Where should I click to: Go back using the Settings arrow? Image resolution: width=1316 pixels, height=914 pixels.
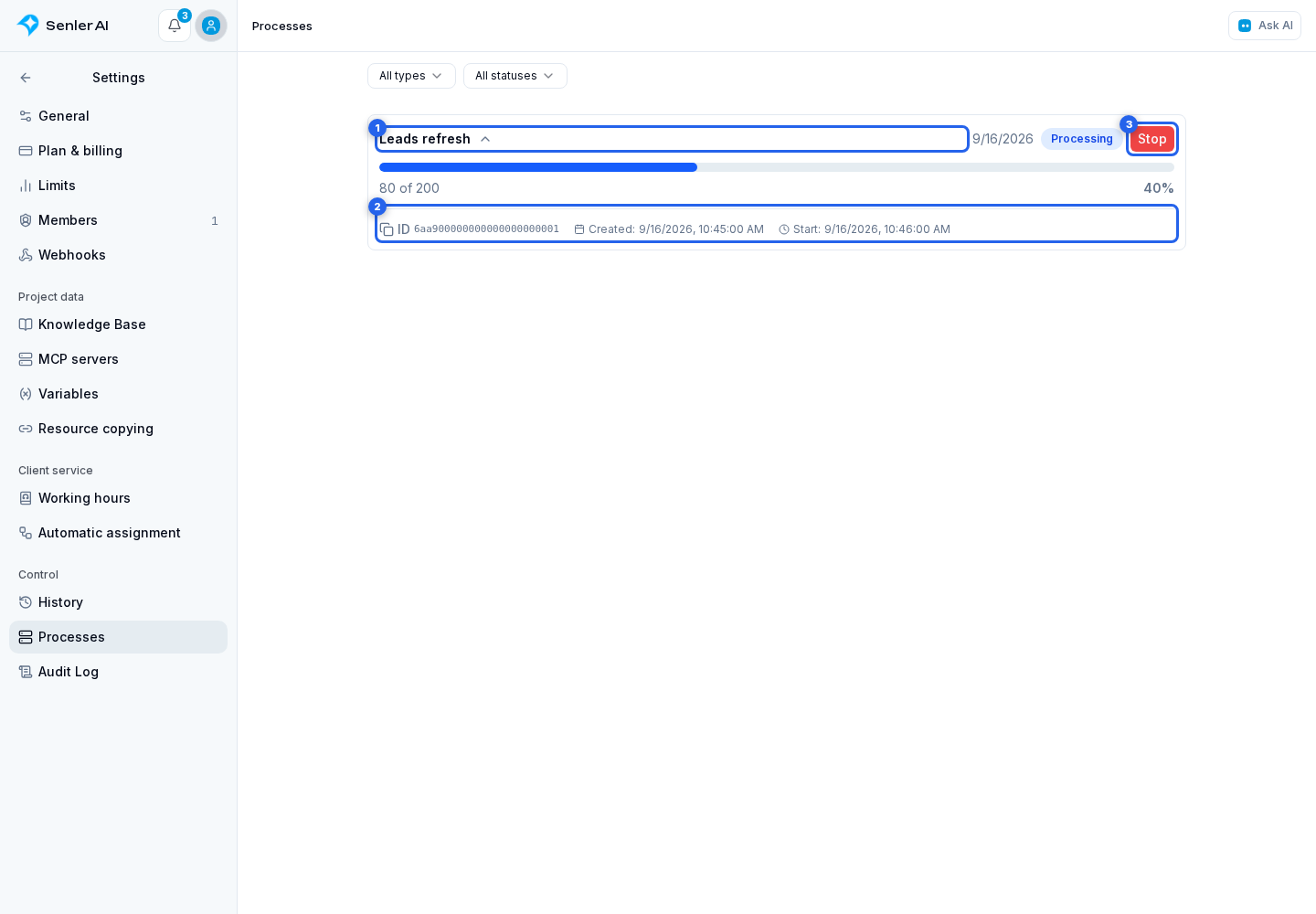pos(26,78)
